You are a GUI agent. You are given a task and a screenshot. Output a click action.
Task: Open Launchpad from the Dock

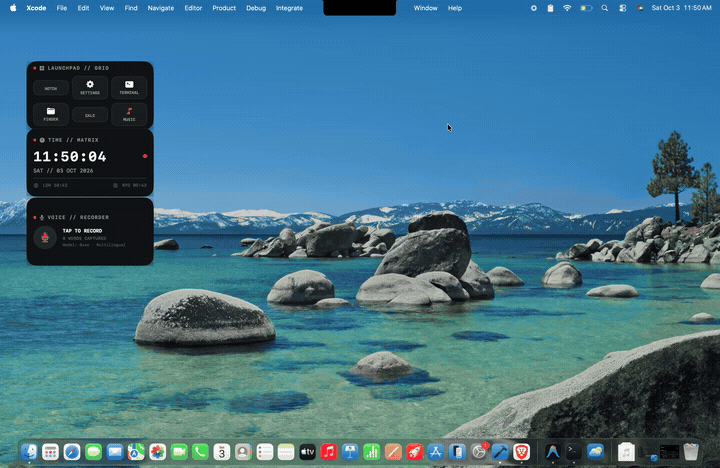[x=51, y=452]
